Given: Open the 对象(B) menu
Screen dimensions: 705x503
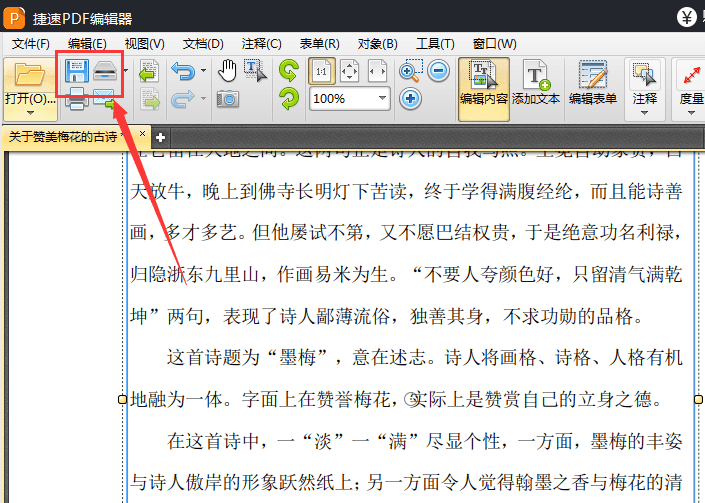Looking at the screenshot, I should (x=377, y=44).
